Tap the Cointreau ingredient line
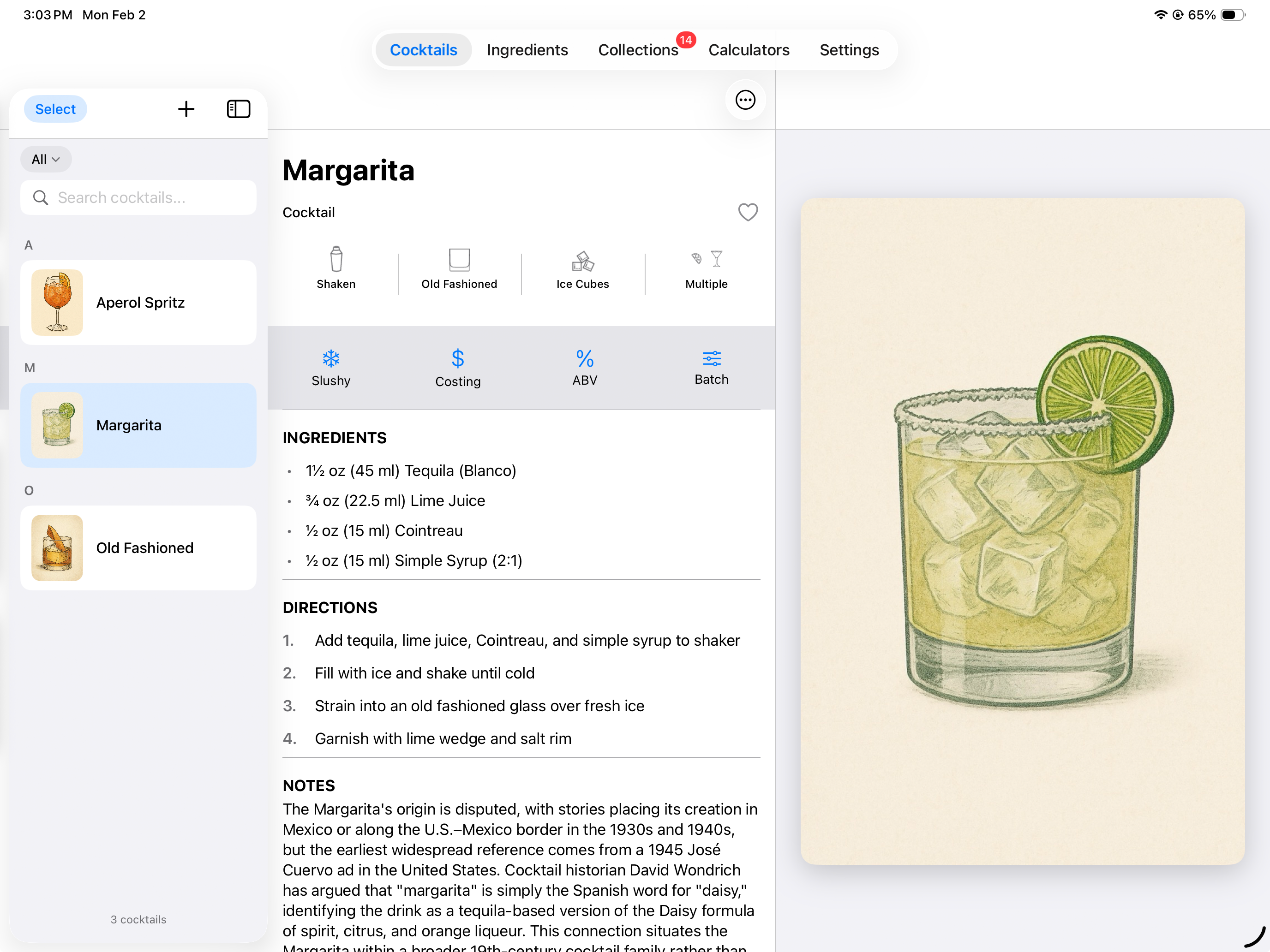This screenshot has height=952, width=1270. 383,530
